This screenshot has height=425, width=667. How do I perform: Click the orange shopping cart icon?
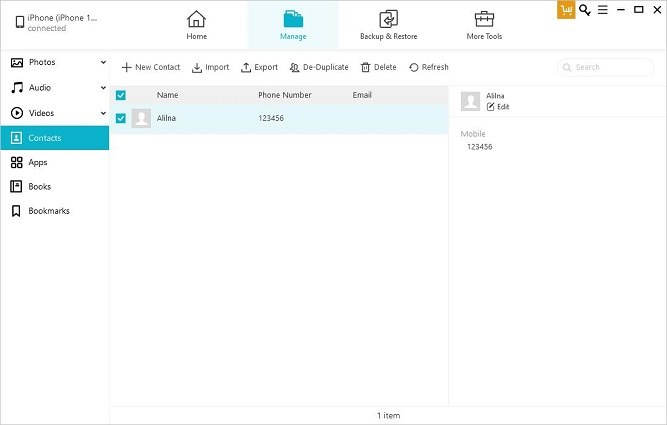[x=566, y=10]
